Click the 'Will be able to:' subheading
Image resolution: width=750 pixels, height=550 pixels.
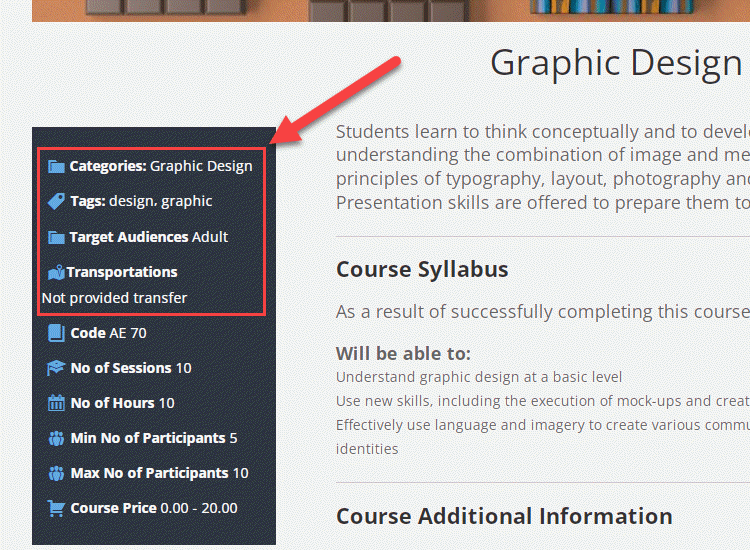403,354
